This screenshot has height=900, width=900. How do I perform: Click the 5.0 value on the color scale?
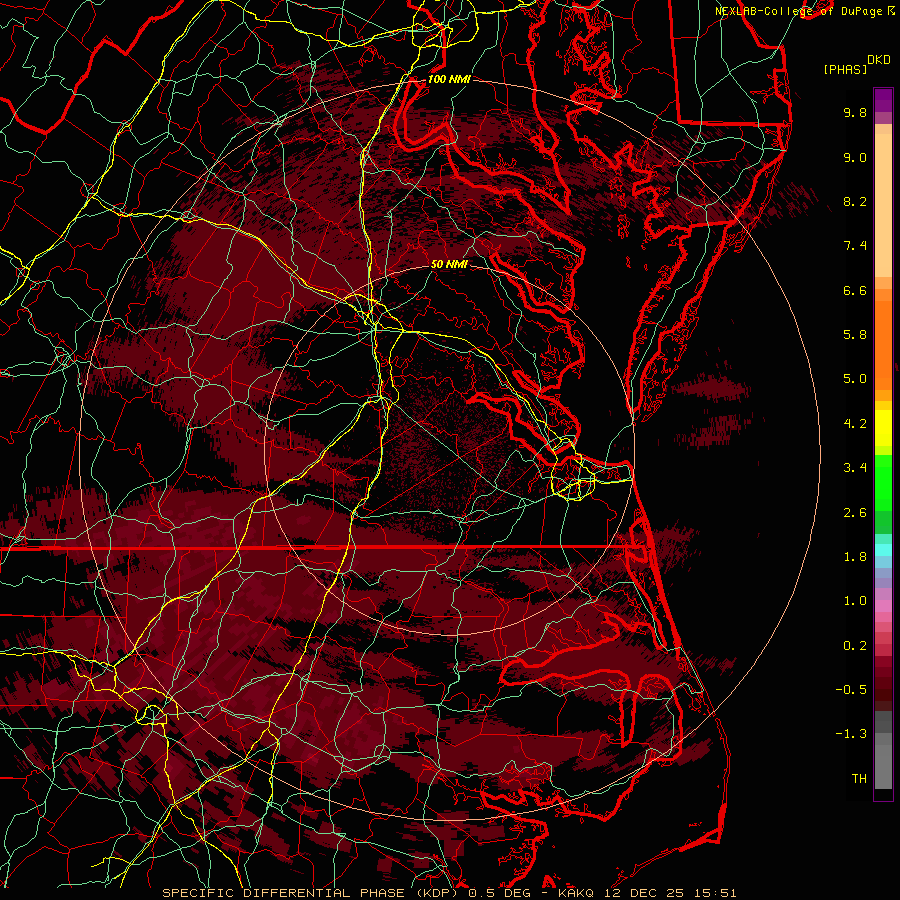(855, 379)
